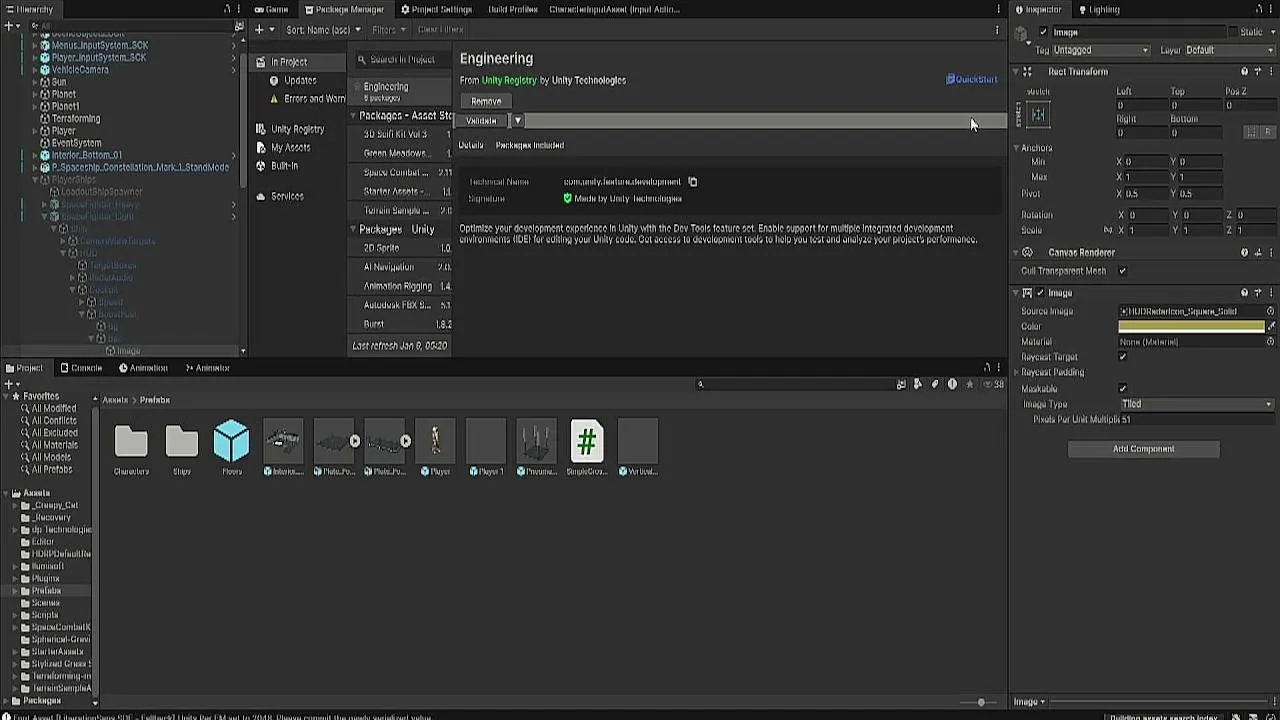Screen dimensions: 1280x720
Task: Pick color with the Image eyedropper
Action: (x=1271, y=326)
